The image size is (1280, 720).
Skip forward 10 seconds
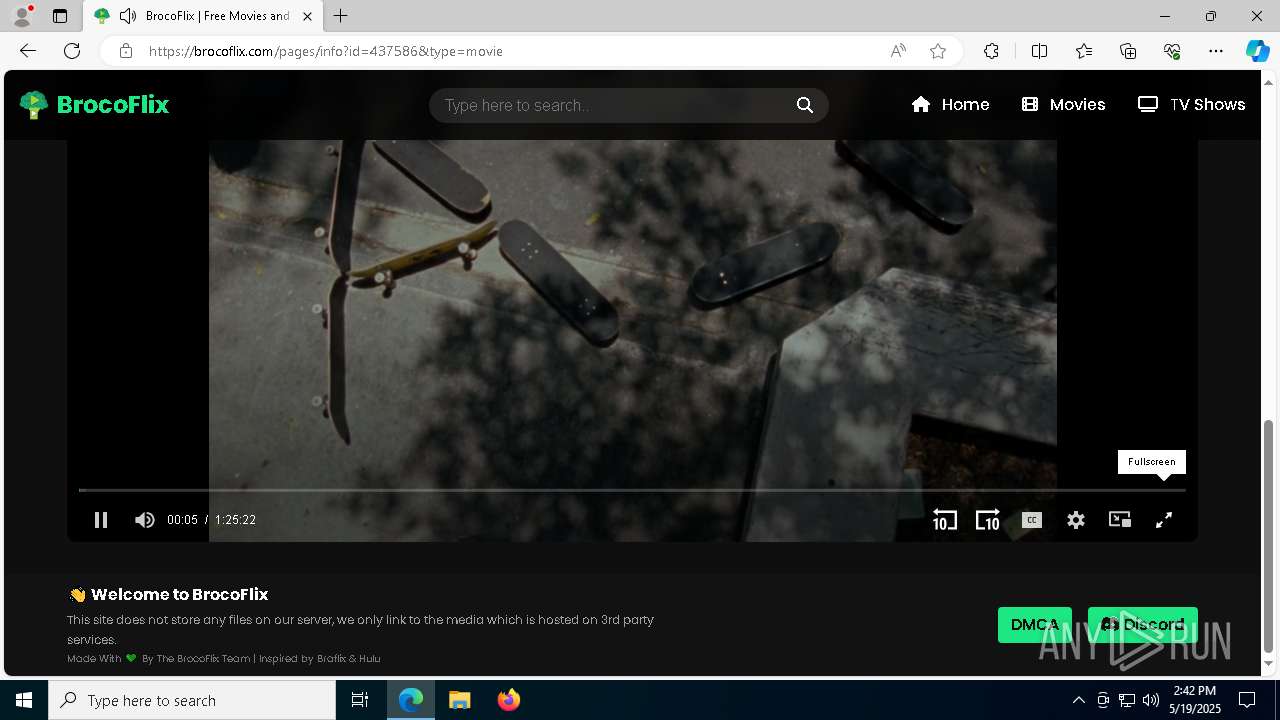988,520
